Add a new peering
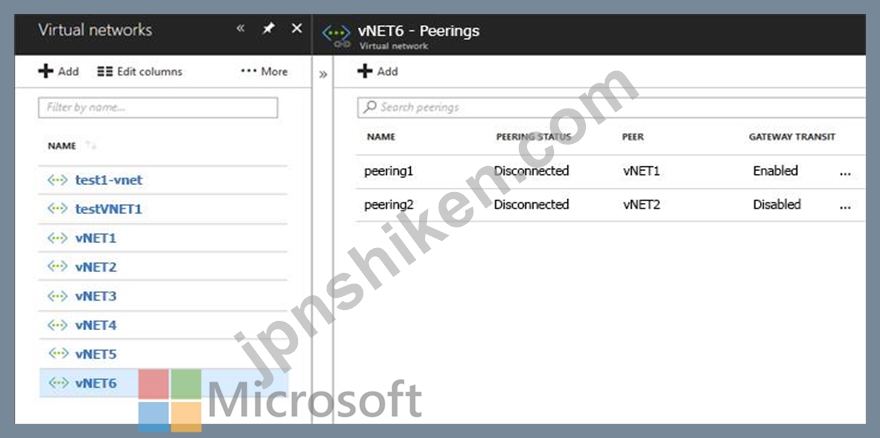The width and height of the screenshot is (880, 438). tap(378, 71)
